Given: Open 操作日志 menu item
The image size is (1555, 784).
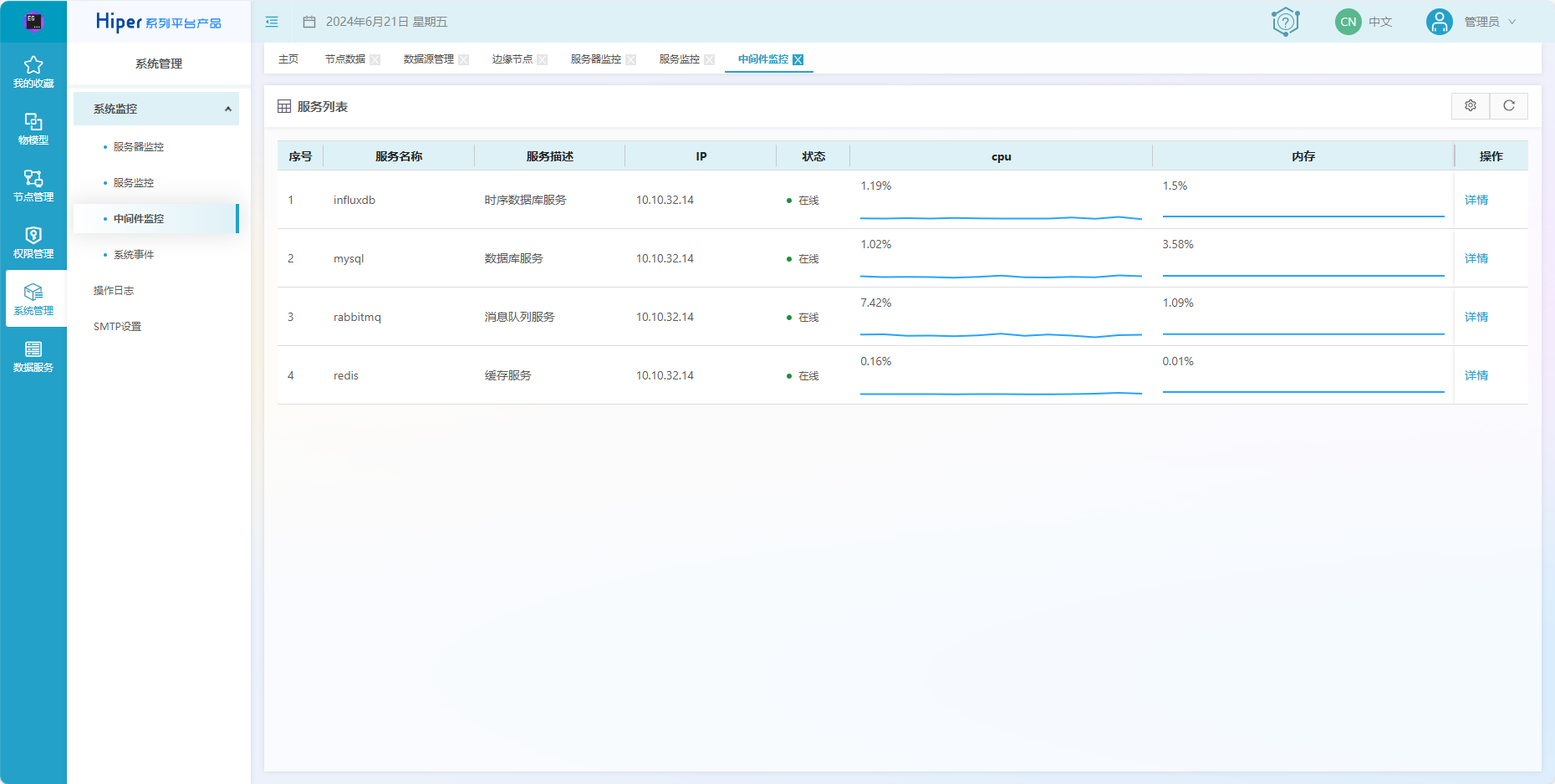Looking at the screenshot, I should coord(114,291).
